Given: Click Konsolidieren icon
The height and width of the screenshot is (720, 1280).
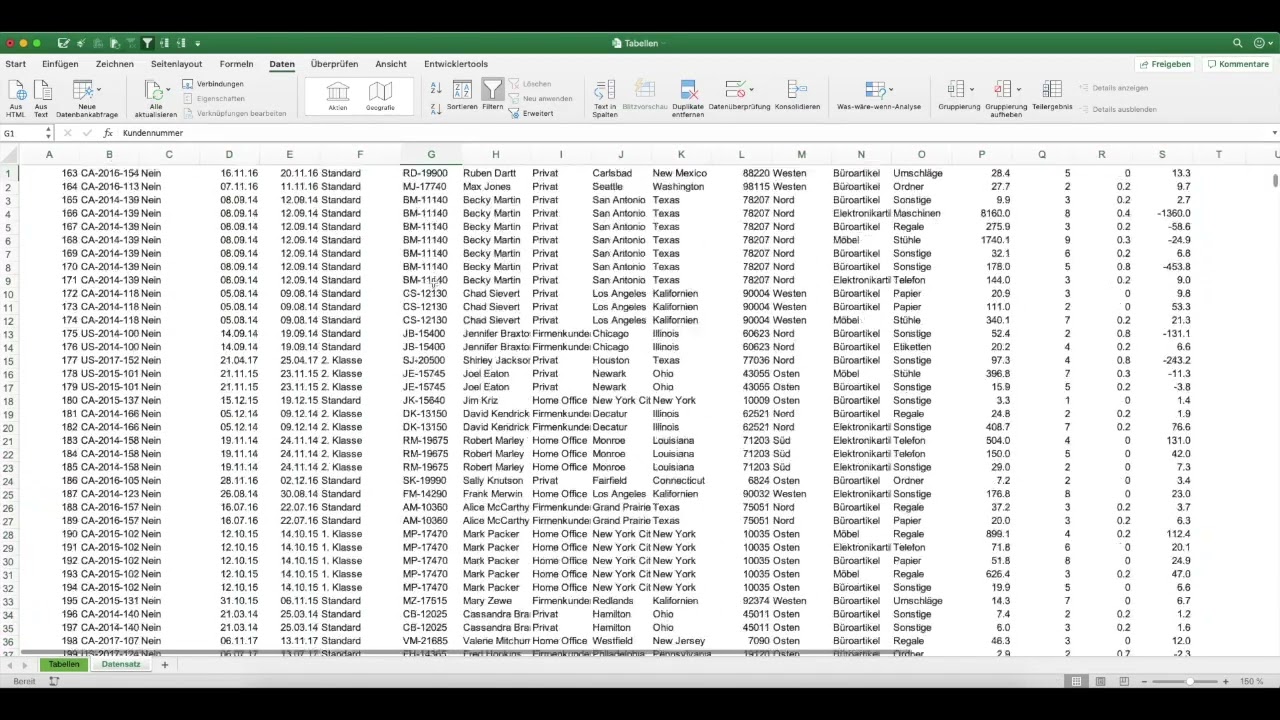Looking at the screenshot, I should (x=796, y=91).
